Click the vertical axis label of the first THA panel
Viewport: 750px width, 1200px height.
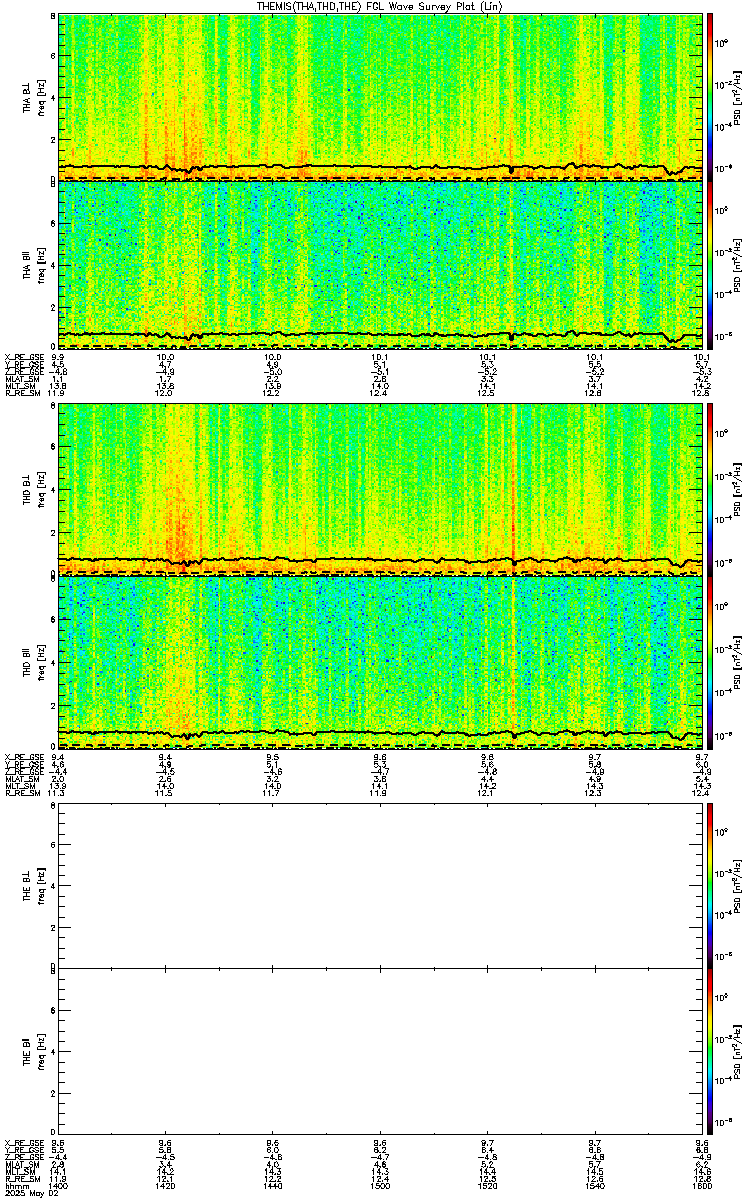pos(34,96)
